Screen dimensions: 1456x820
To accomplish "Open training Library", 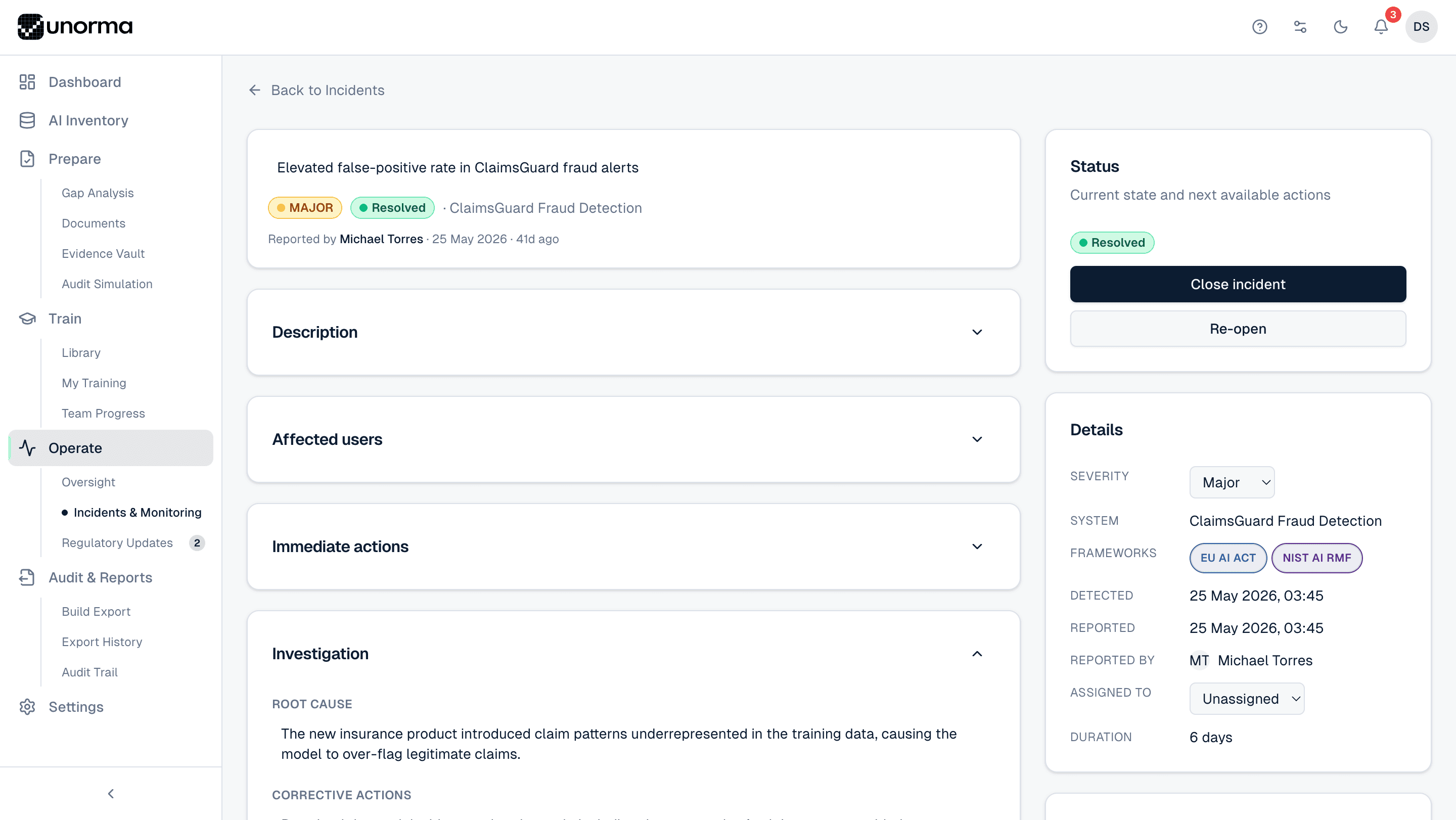I will pyautogui.click(x=81, y=353).
